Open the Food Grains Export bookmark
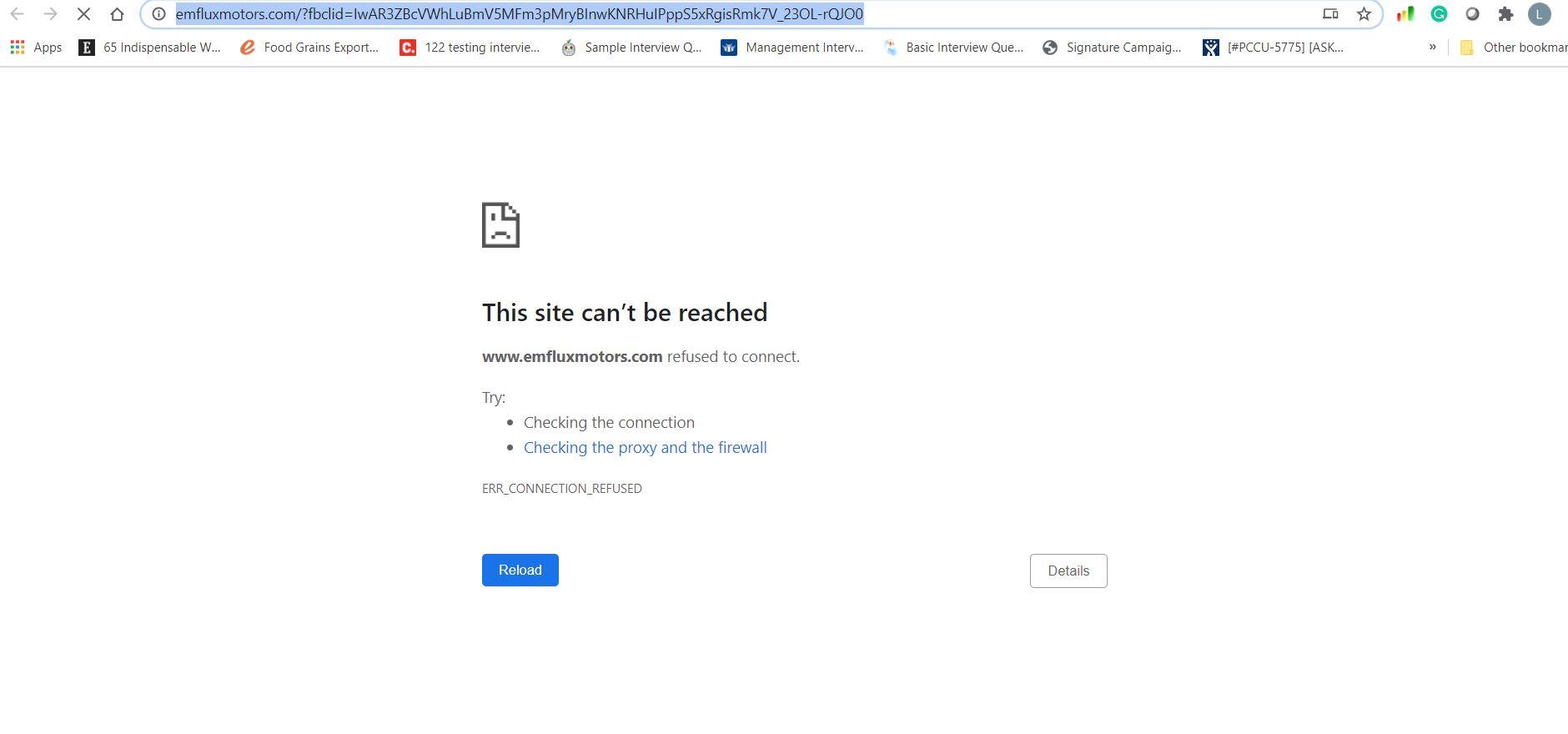The width and height of the screenshot is (1568, 734). pyautogui.click(x=309, y=48)
